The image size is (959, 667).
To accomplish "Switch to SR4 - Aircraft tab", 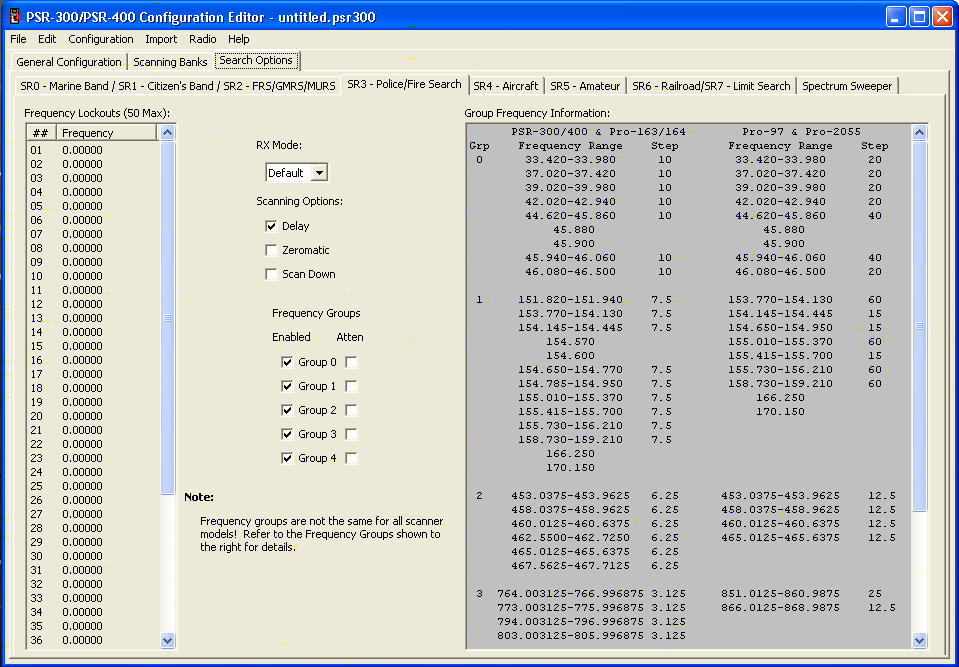I will [x=505, y=86].
